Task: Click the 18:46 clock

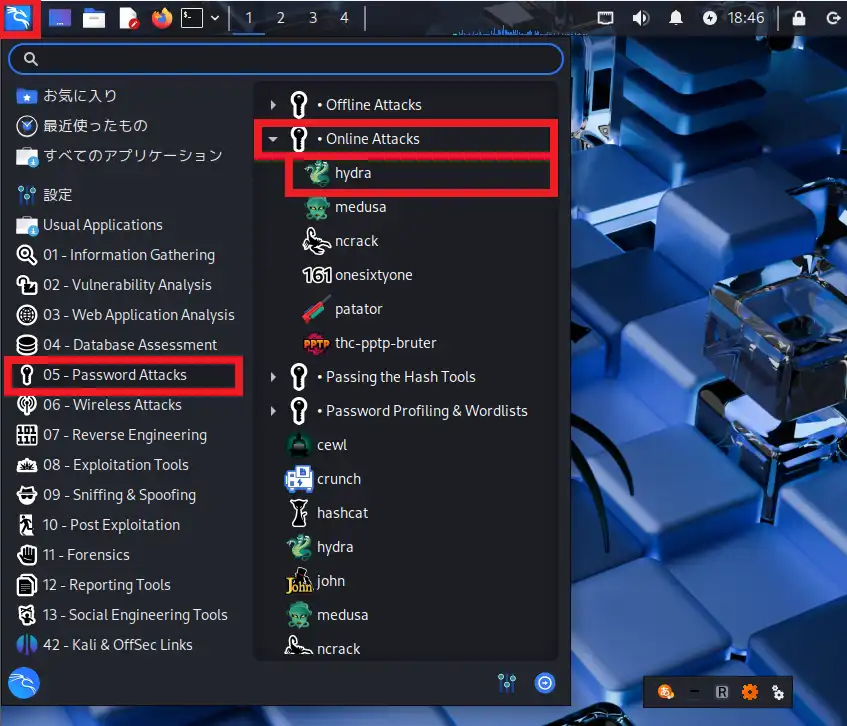Action: tap(746, 18)
